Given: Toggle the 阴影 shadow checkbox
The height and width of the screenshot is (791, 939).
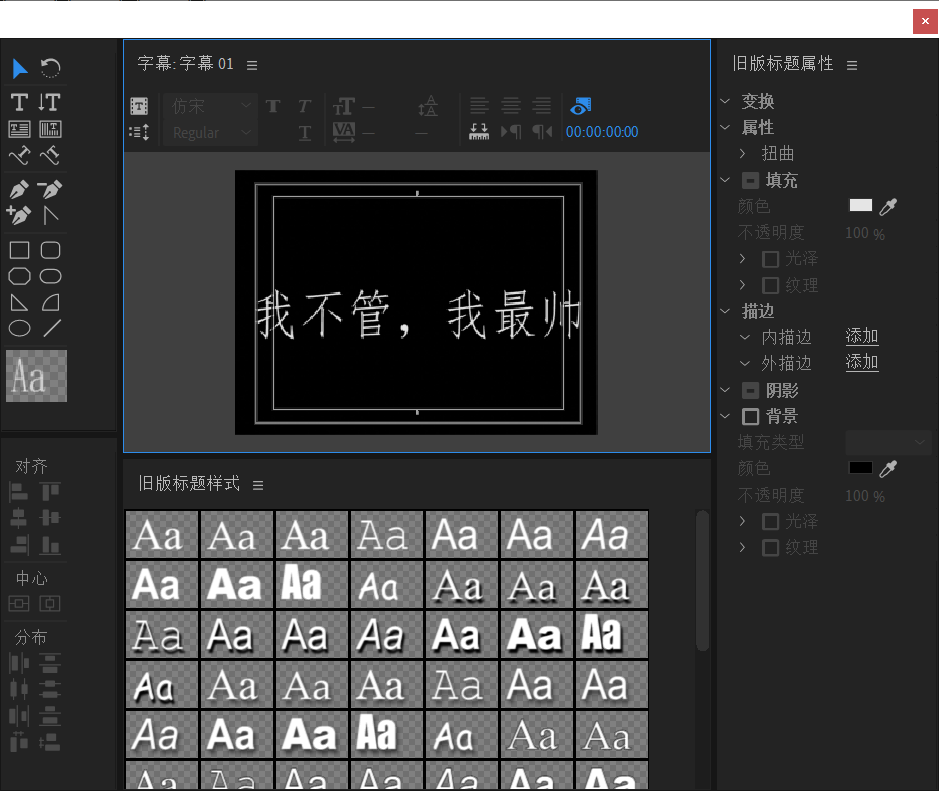Looking at the screenshot, I should pos(750,390).
